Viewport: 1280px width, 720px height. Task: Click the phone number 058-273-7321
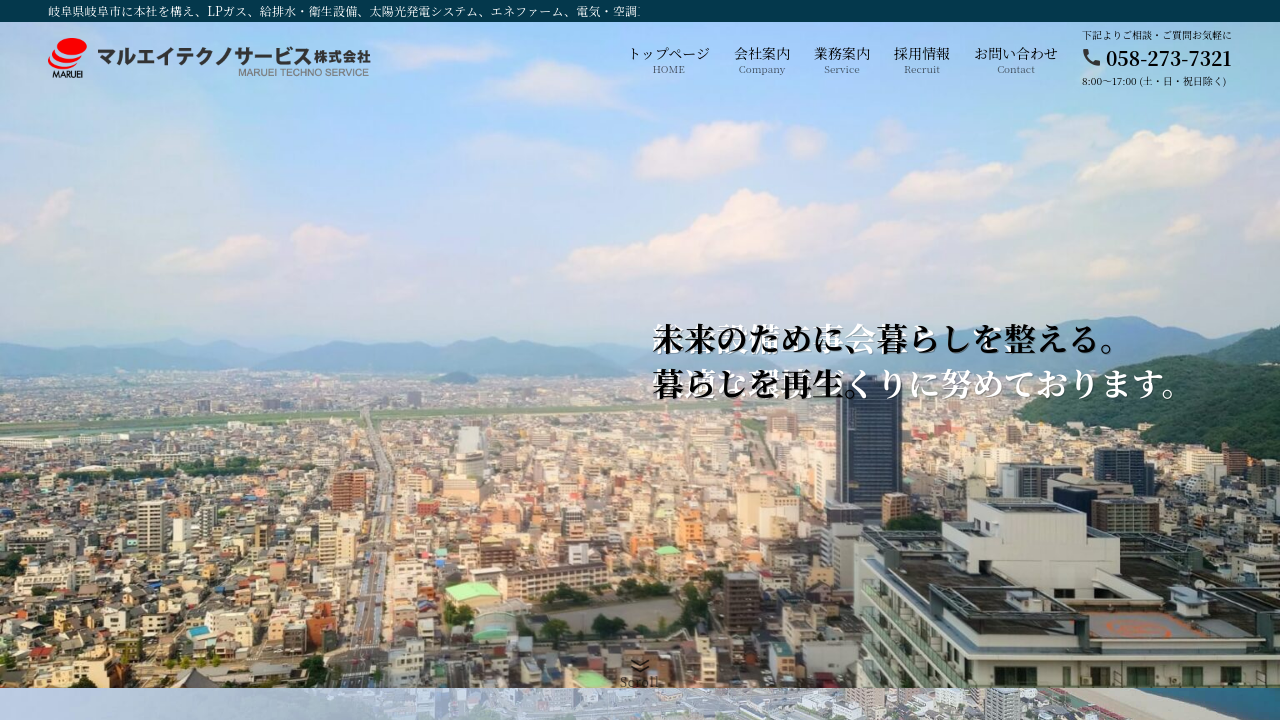coord(1168,59)
